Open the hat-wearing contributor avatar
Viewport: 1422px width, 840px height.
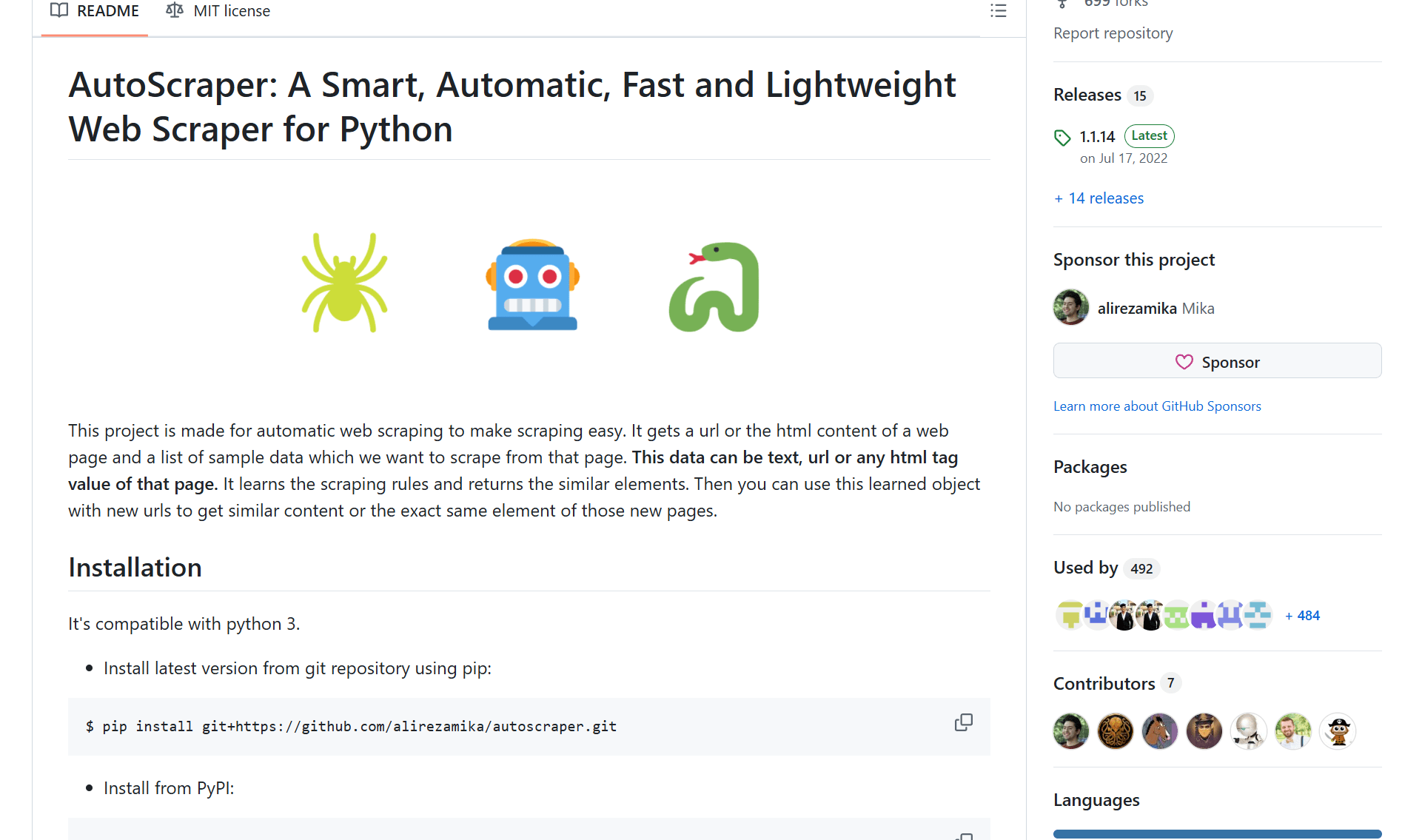coord(1204,731)
